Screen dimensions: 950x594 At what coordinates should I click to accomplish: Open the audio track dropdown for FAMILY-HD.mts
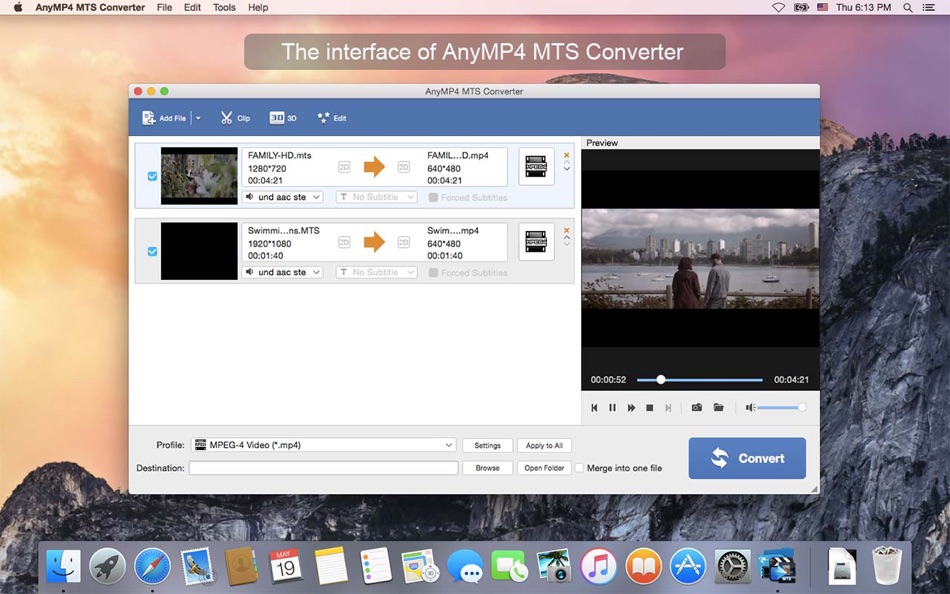[x=282, y=197]
